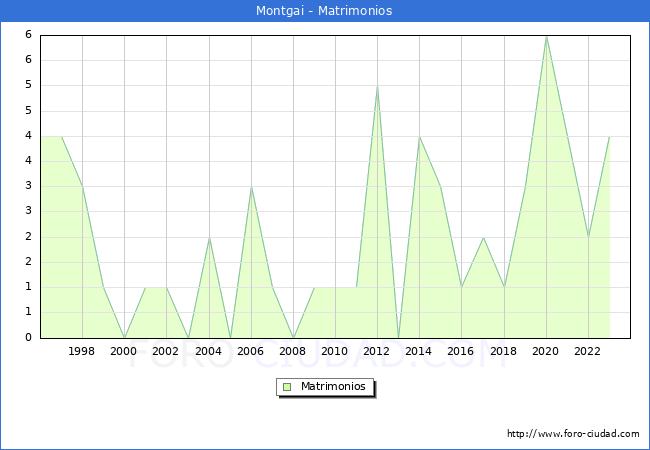Viewport: 650px width, 450px height.
Task: Click the 2014 peak data point
Action: click(420, 137)
